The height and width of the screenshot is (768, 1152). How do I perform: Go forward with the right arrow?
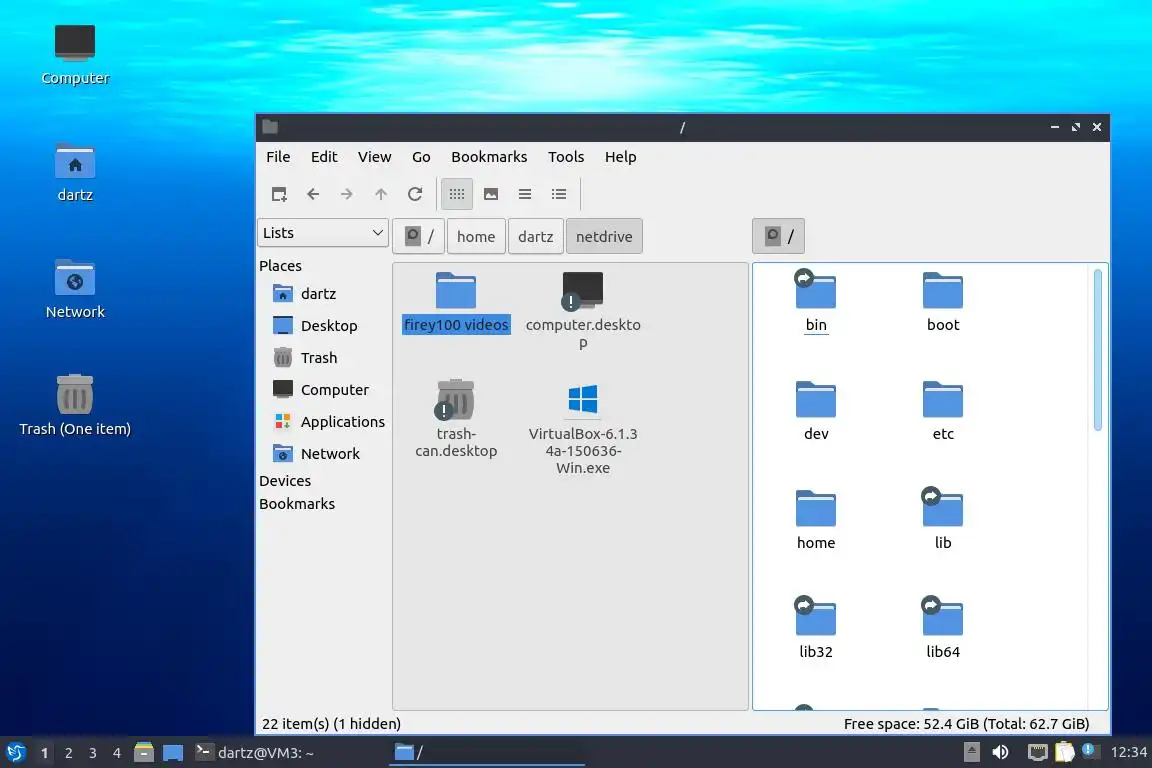click(x=347, y=194)
